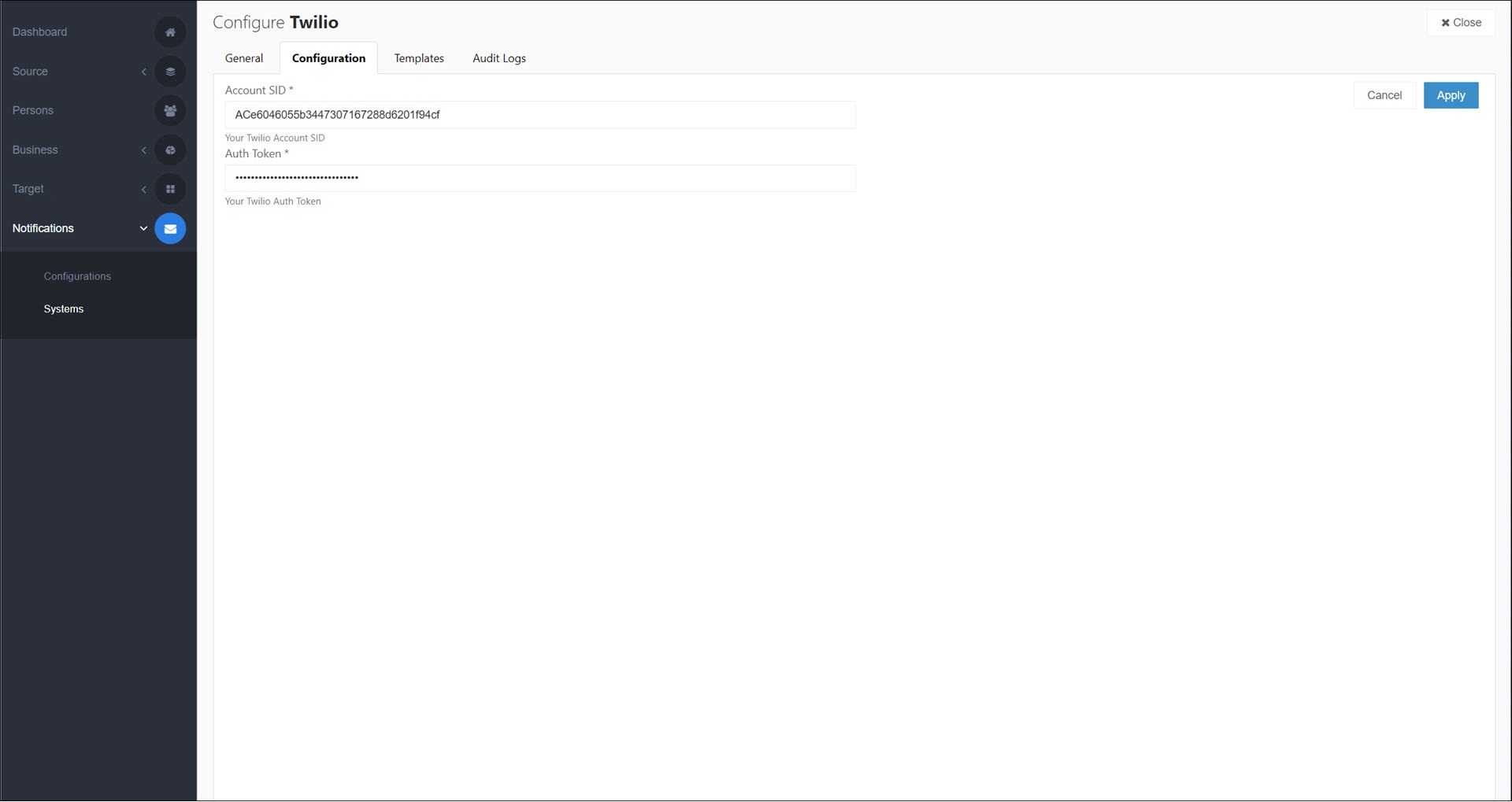Select the Target menu label
The image size is (1512, 802).
click(x=28, y=189)
